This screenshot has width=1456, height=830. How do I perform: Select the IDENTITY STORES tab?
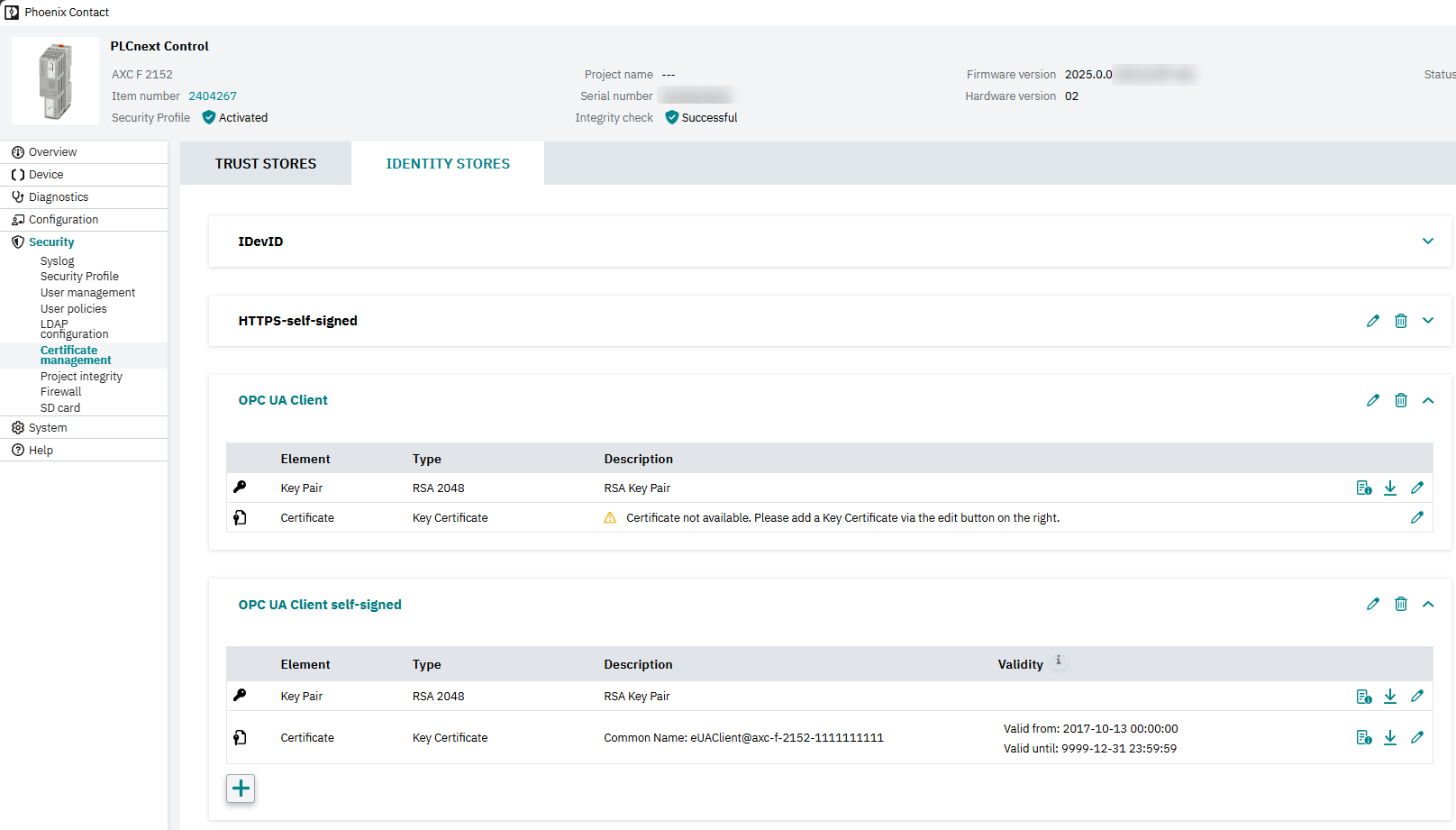448,163
